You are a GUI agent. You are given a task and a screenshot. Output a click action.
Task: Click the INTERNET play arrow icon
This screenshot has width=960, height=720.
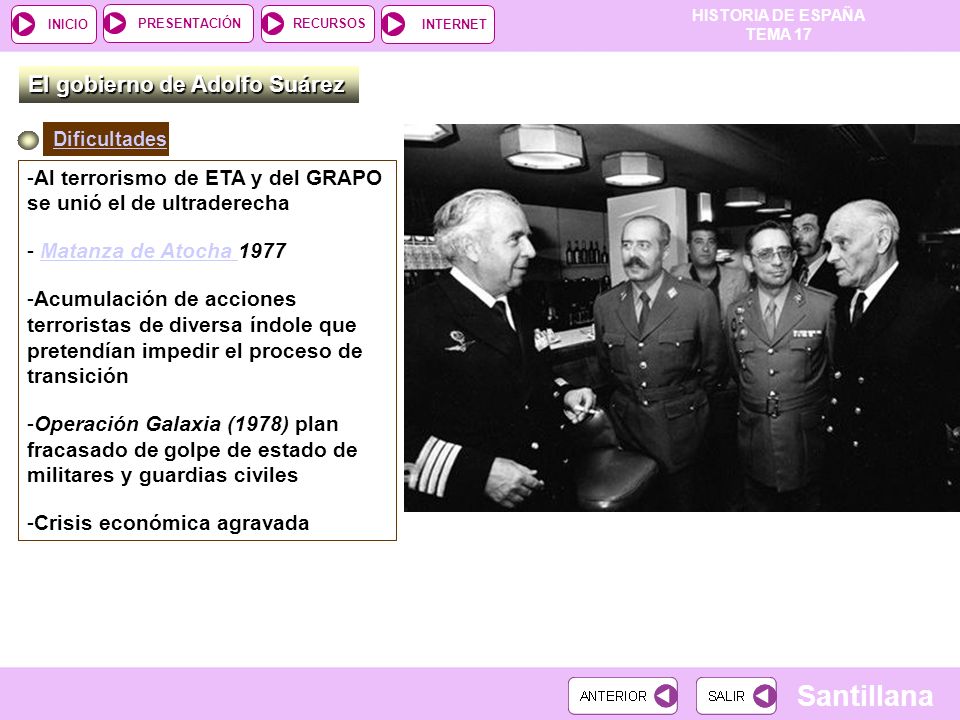(x=394, y=24)
